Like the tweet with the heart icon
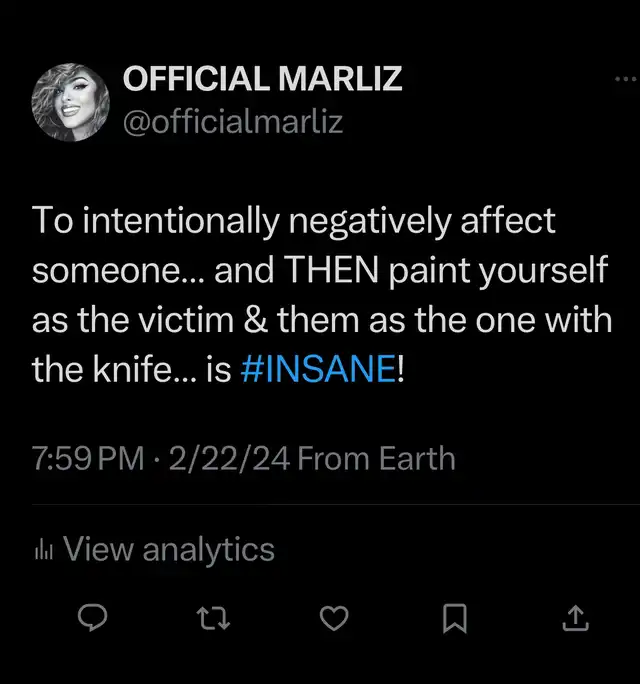 [x=335, y=621]
